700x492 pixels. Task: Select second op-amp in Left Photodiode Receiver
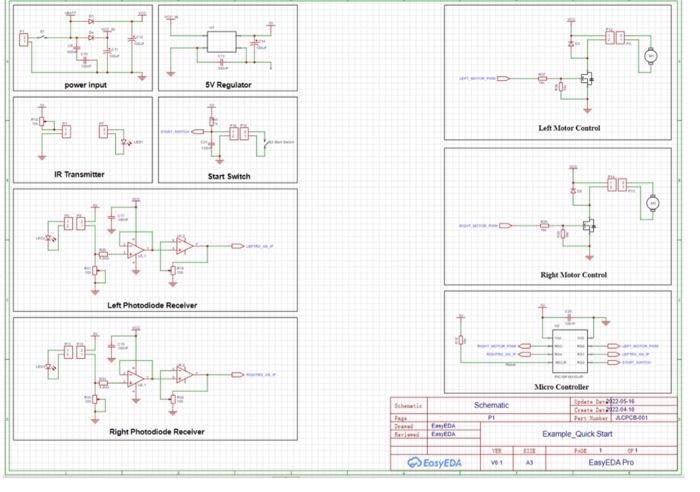point(184,246)
